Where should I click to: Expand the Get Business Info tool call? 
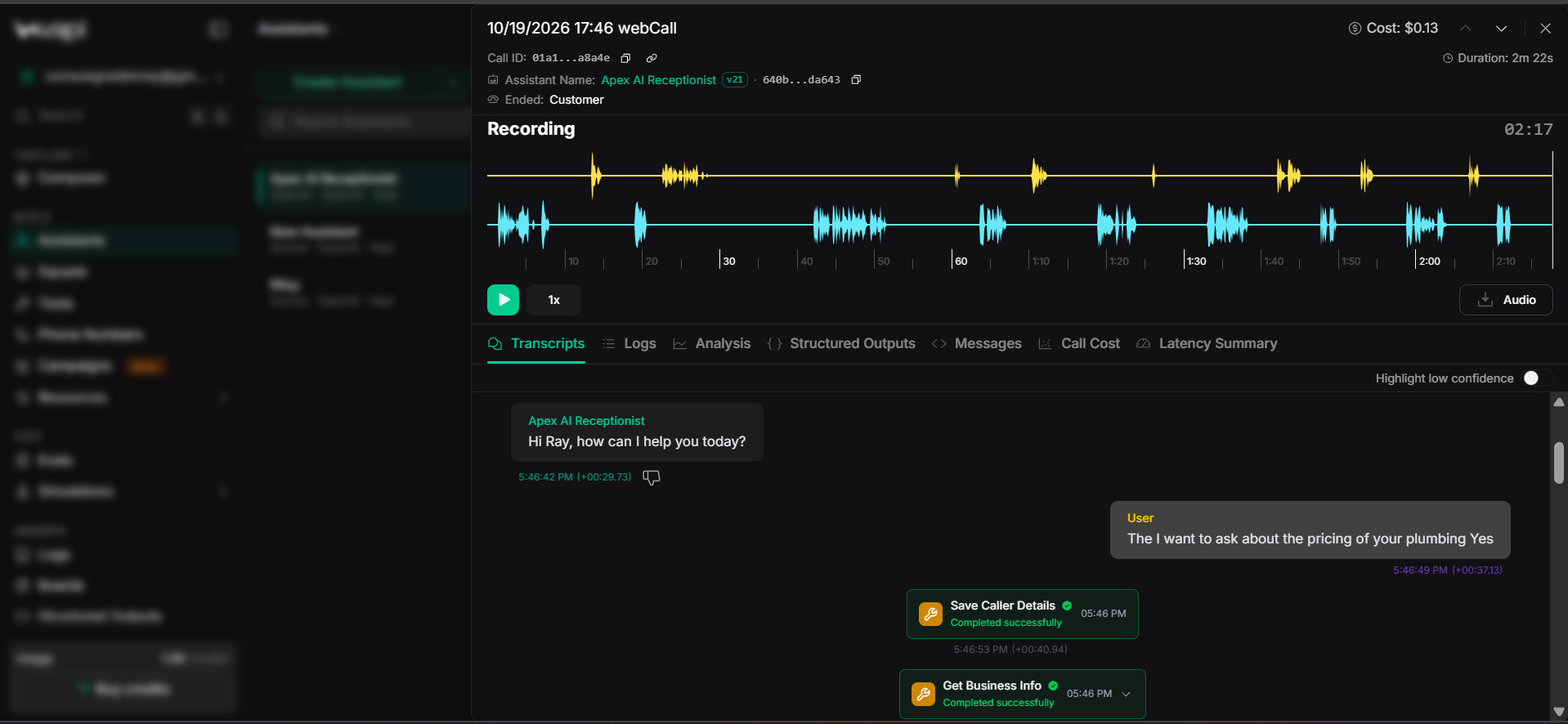1126,694
